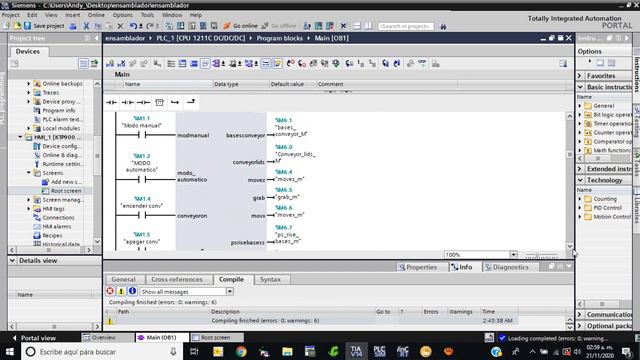Collapse the Basic instructions section
This screenshot has height=360, width=640.
(580, 87)
